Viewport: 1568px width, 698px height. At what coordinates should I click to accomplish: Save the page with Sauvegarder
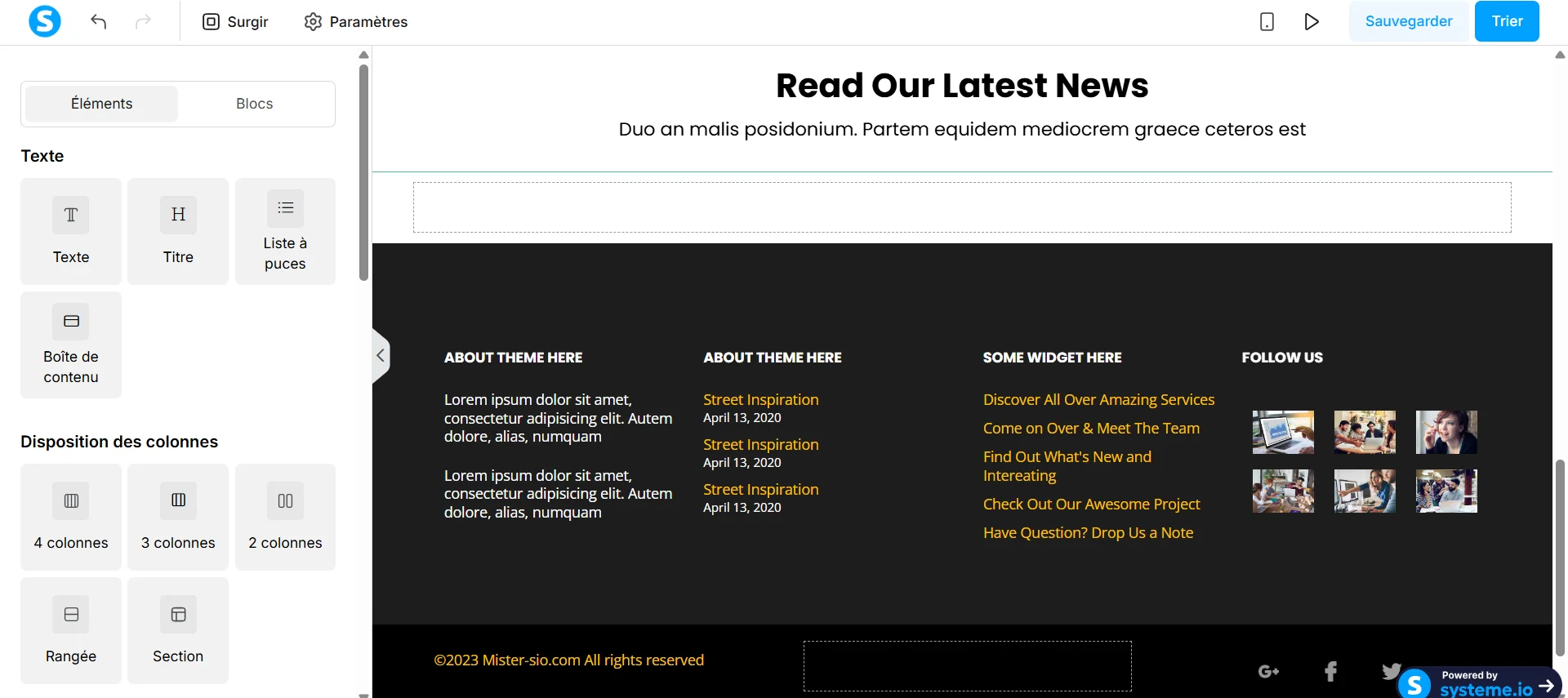coord(1409,21)
